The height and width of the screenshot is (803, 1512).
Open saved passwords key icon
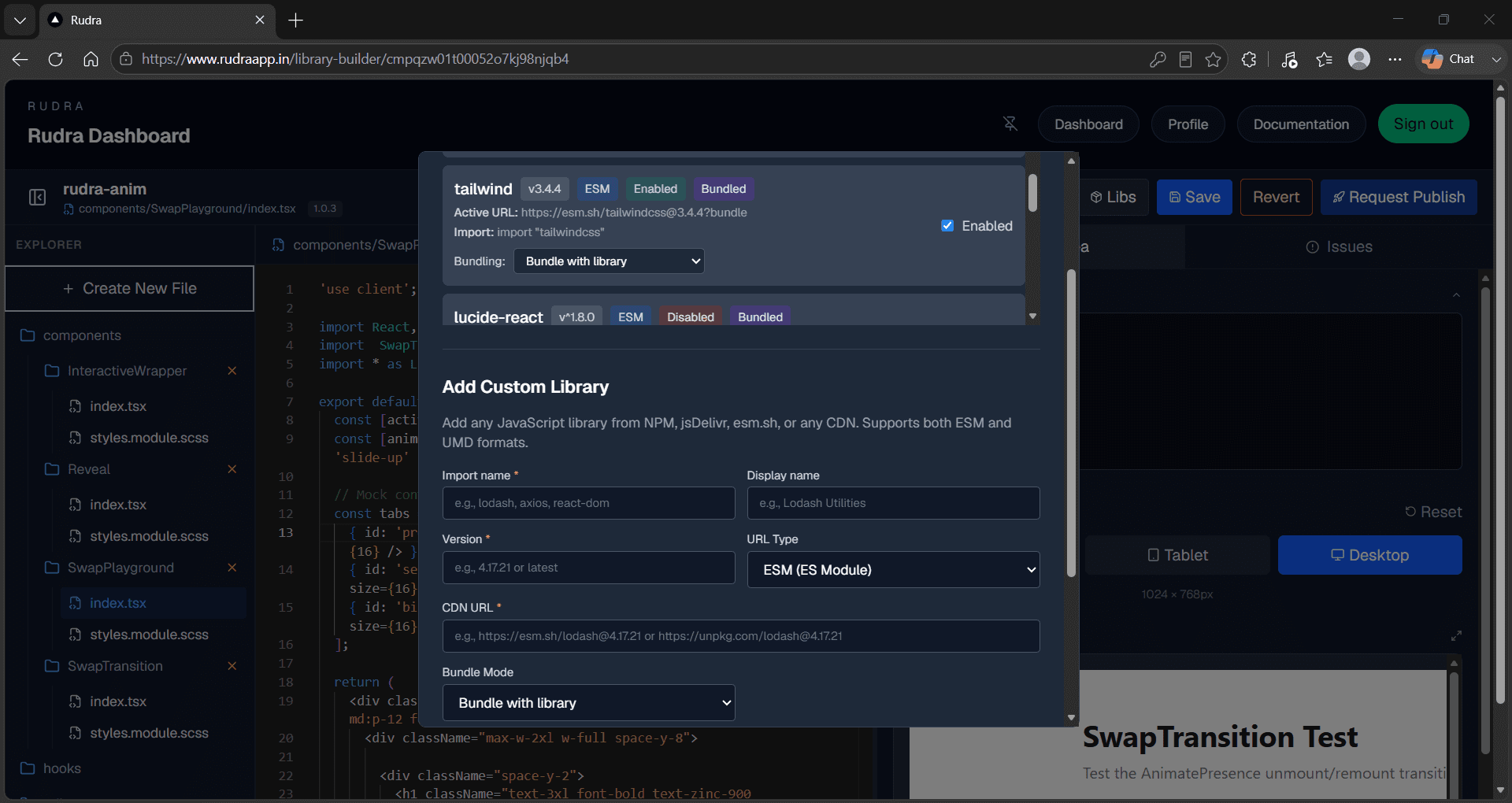[1158, 59]
